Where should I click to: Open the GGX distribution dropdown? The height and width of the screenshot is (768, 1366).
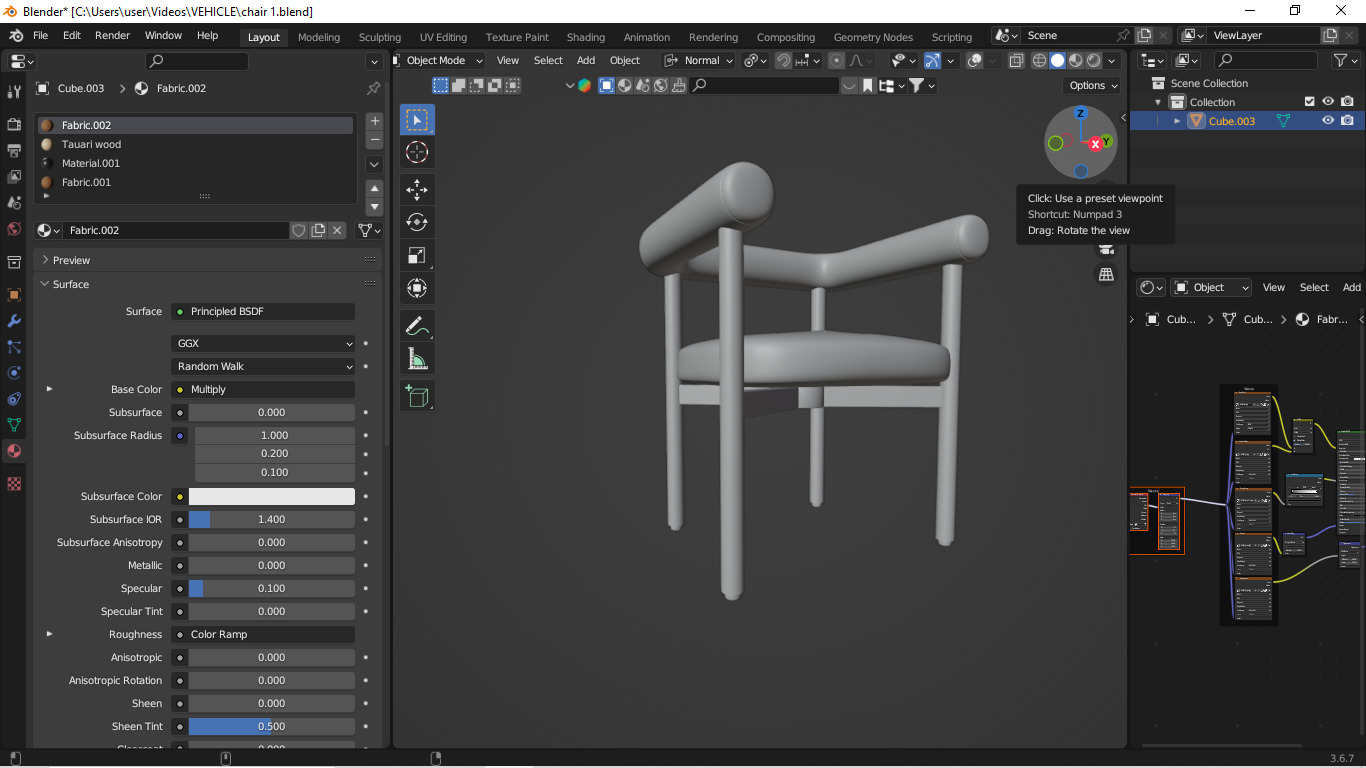point(263,343)
